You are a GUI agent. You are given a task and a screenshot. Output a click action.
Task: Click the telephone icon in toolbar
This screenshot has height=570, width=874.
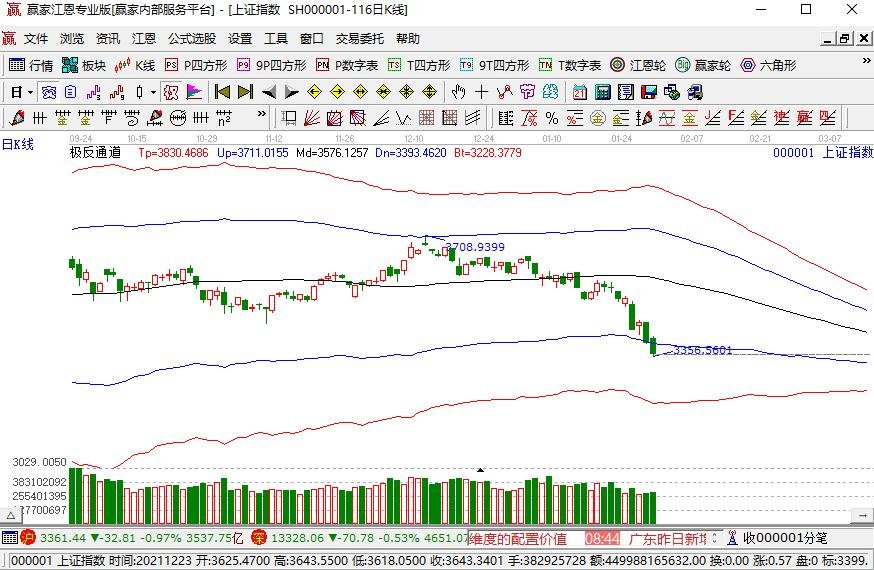point(49,92)
